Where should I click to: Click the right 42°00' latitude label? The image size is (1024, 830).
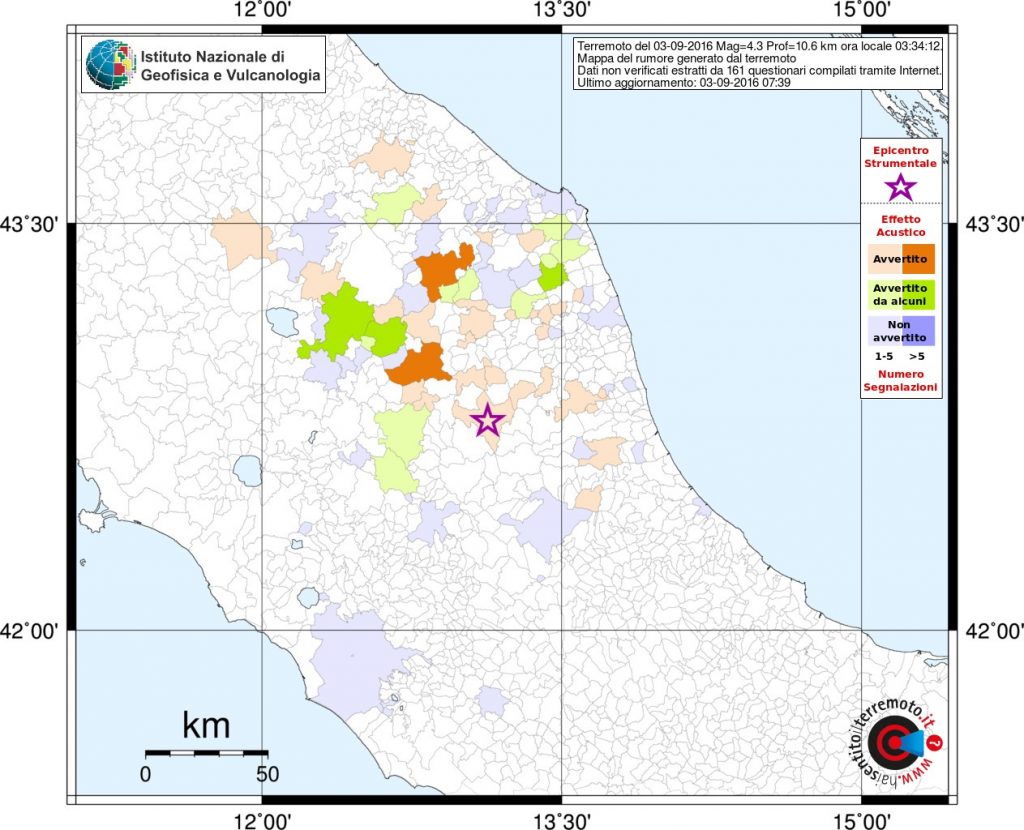click(994, 631)
